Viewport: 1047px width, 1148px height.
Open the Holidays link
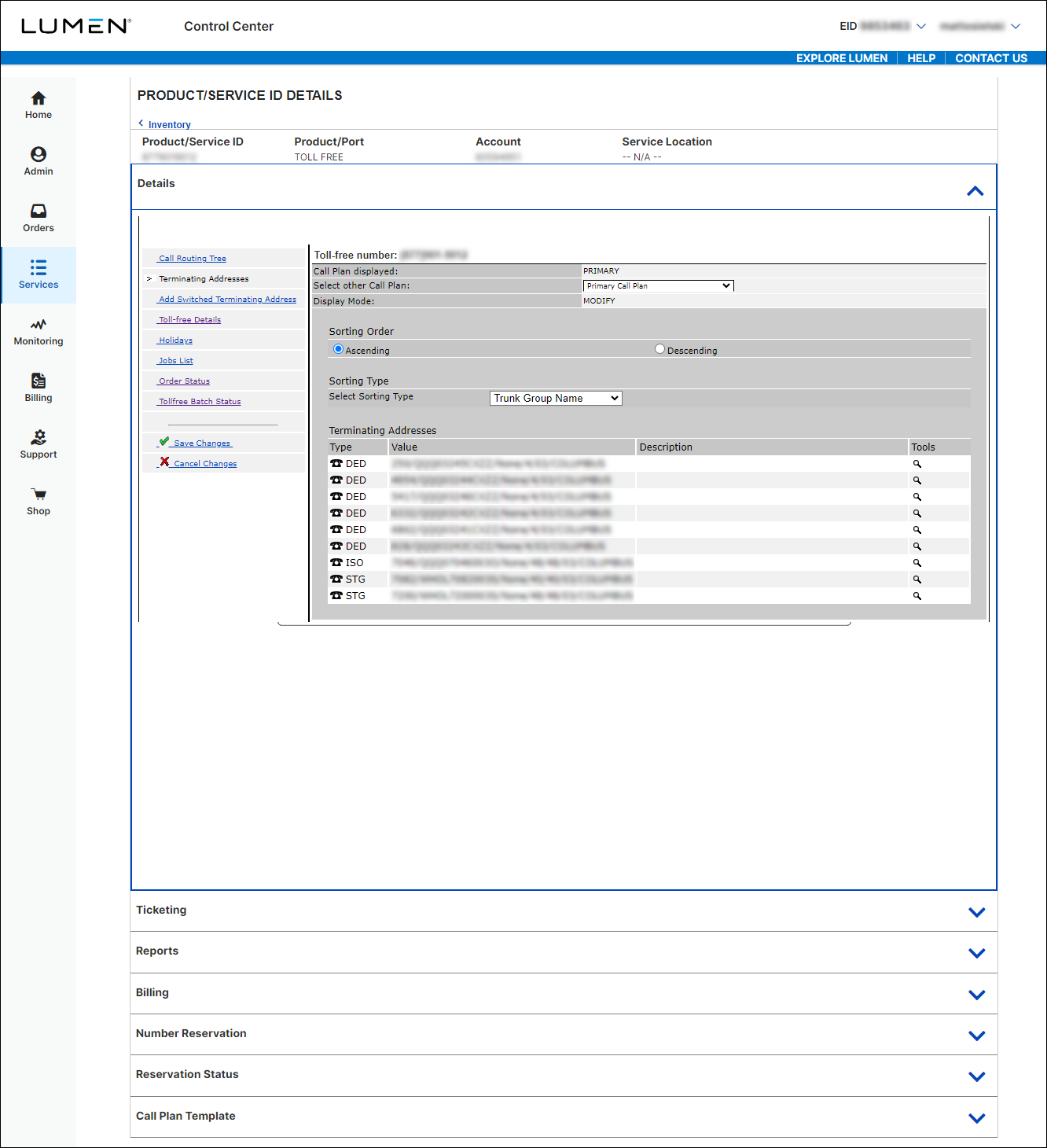[175, 340]
